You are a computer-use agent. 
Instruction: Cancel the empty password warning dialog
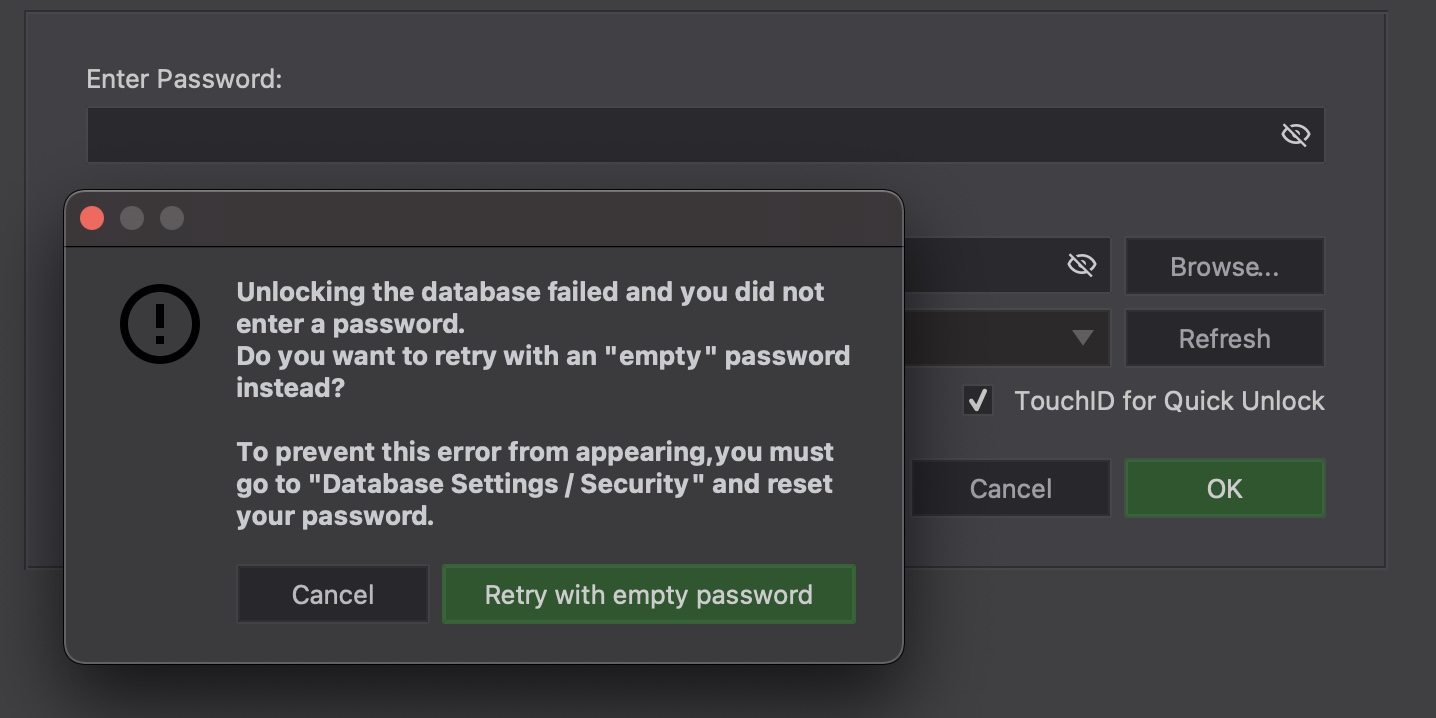[x=332, y=594]
